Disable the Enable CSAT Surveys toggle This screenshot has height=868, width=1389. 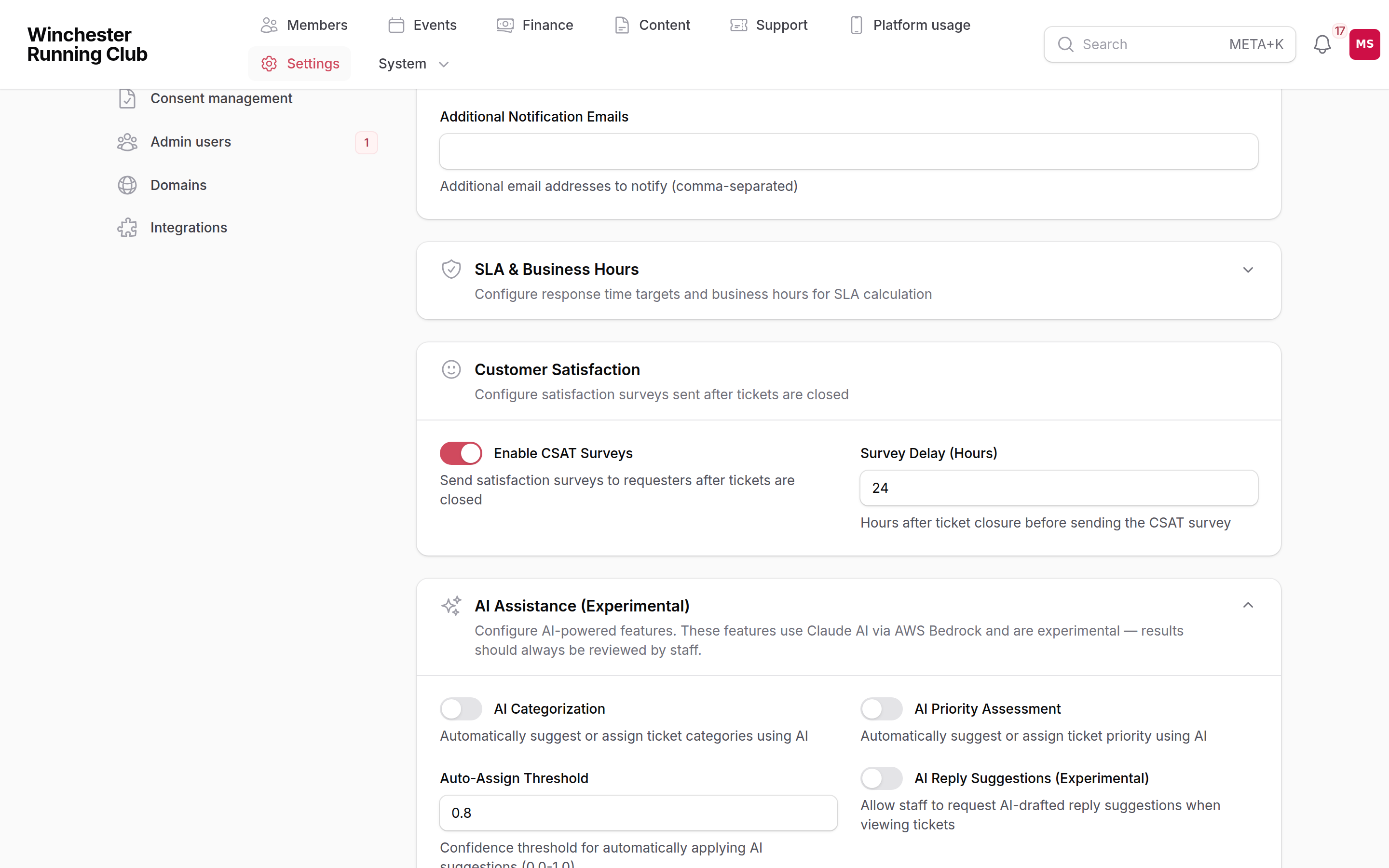coord(461,453)
